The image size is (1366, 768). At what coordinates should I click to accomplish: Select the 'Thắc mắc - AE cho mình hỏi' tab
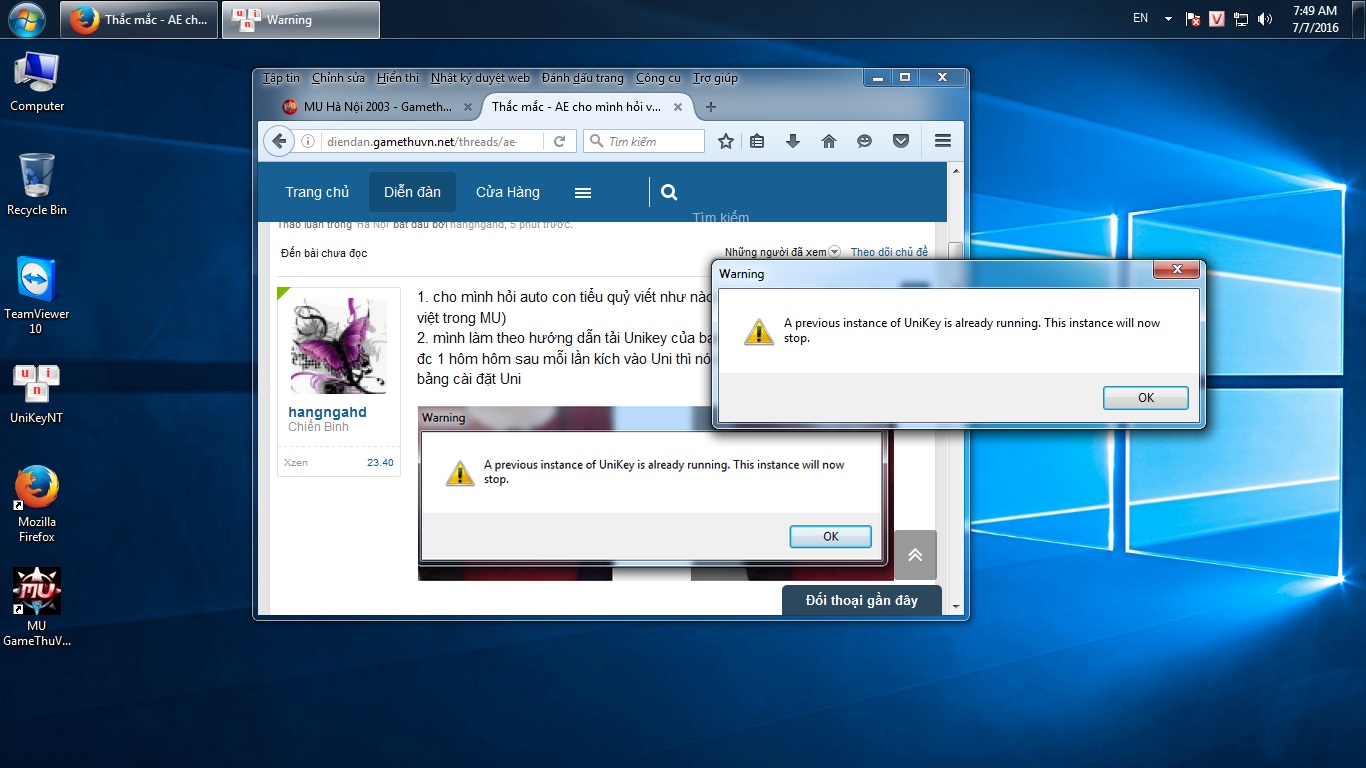[586, 107]
